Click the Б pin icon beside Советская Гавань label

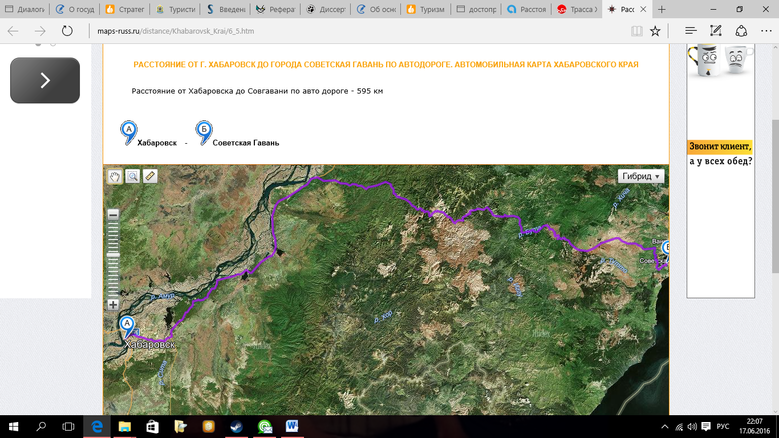204,133
